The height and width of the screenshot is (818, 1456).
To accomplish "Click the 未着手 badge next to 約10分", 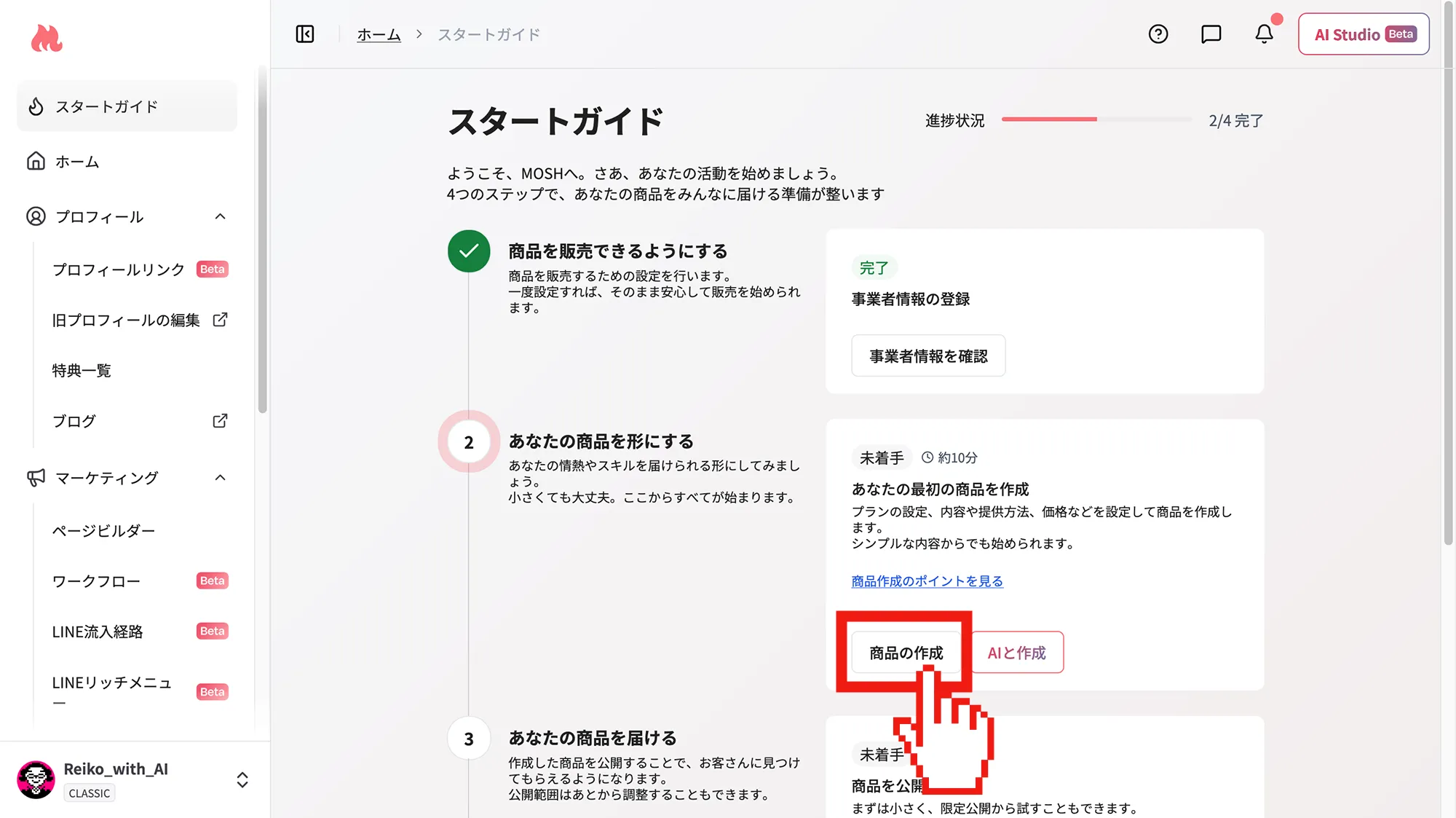I will pyautogui.click(x=882, y=457).
